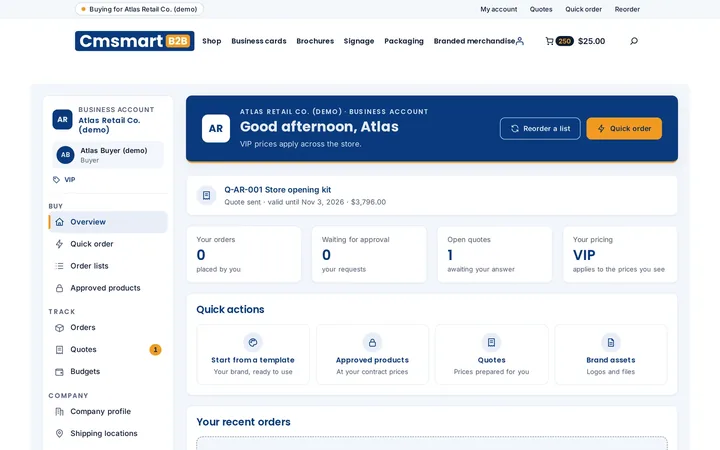Click the orange badge 1 next to Quotes
Screen dimensions: 720x450
pyautogui.click(x=155, y=349)
